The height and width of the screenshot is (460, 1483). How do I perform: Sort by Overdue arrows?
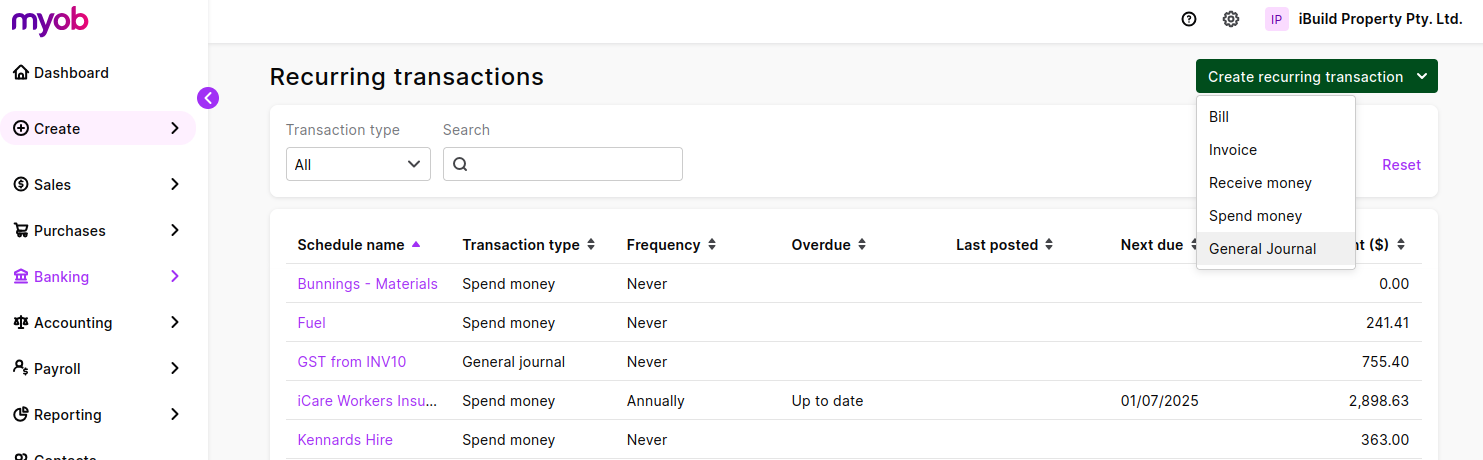tap(862, 245)
